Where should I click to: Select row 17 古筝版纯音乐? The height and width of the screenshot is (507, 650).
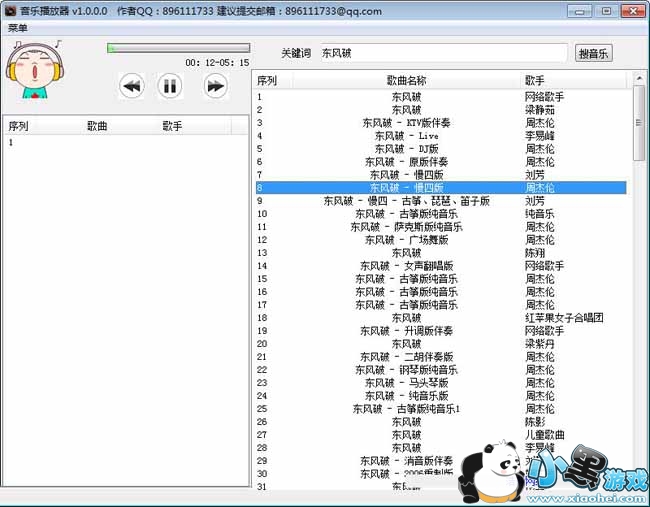[x=441, y=305]
